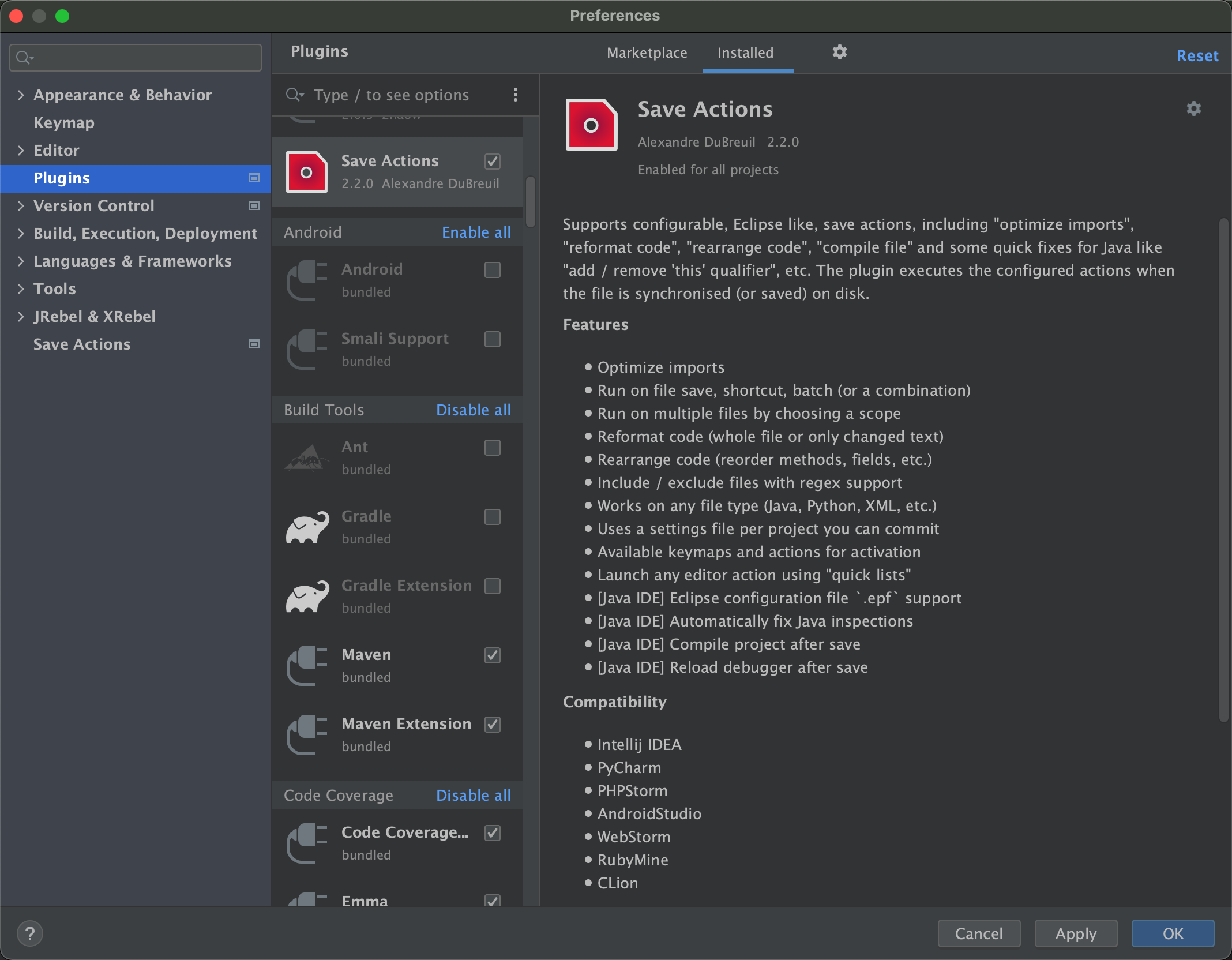The image size is (1232, 960).
Task: Expand the Editor settings node
Action: [21, 150]
